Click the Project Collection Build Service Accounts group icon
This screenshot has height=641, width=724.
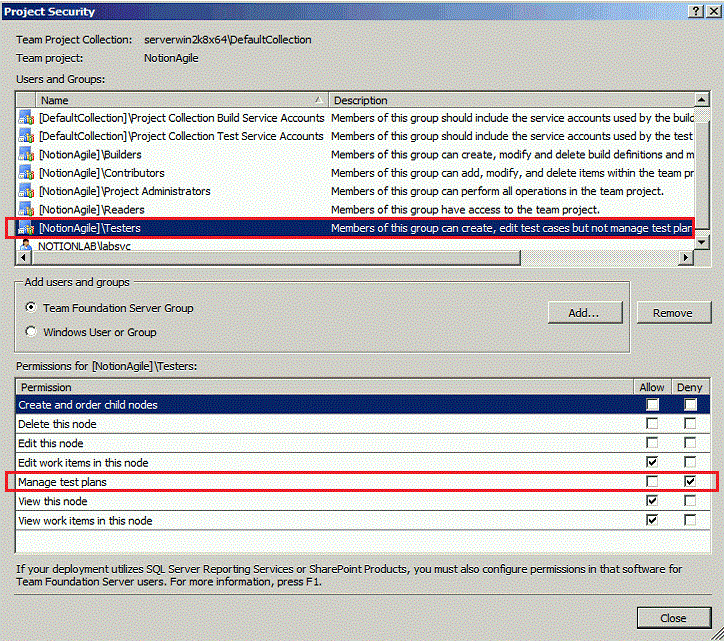pyautogui.click(x=26, y=118)
